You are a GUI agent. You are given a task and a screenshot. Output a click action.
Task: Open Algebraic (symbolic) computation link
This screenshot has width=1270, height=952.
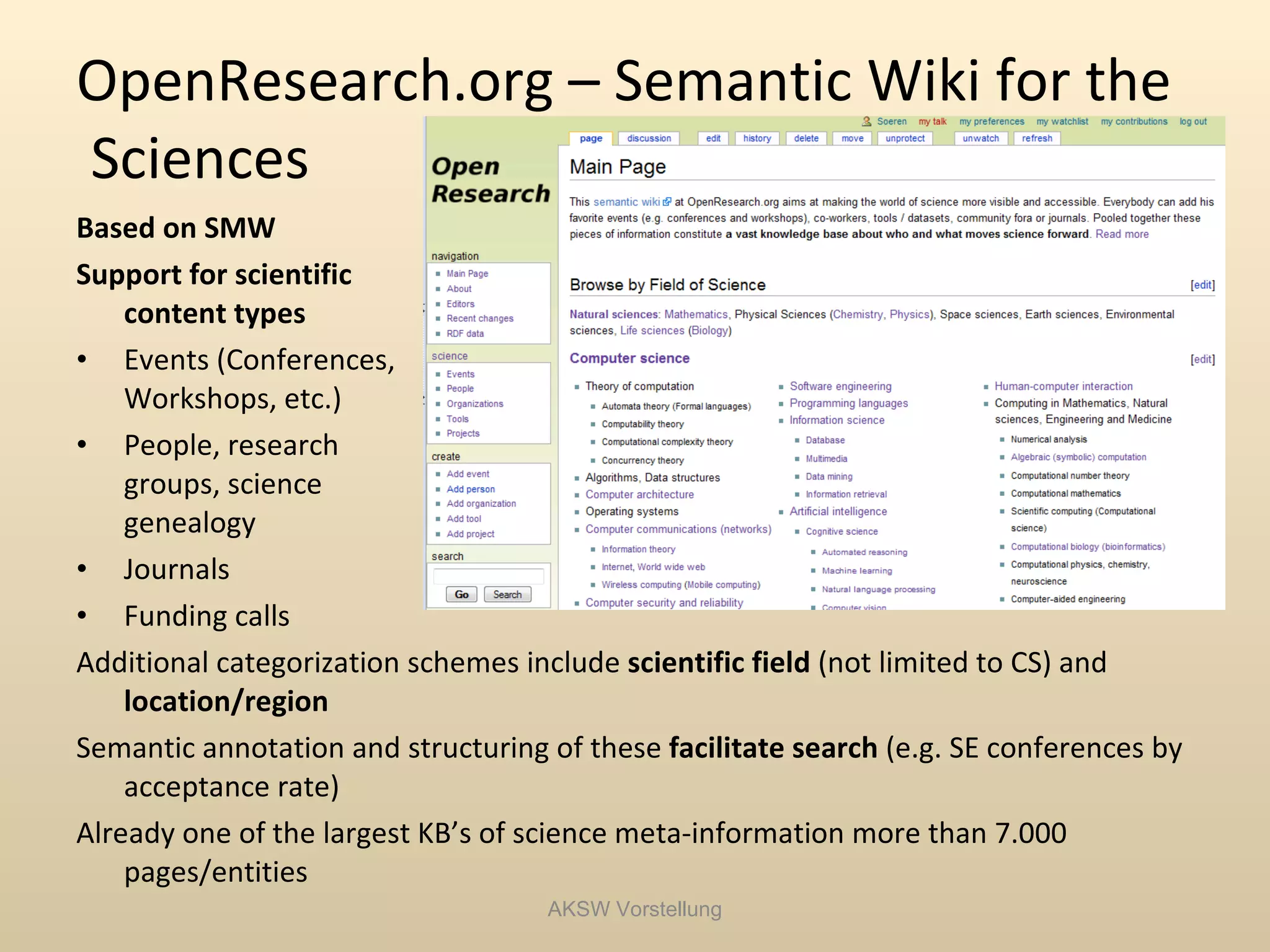coord(1078,457)
